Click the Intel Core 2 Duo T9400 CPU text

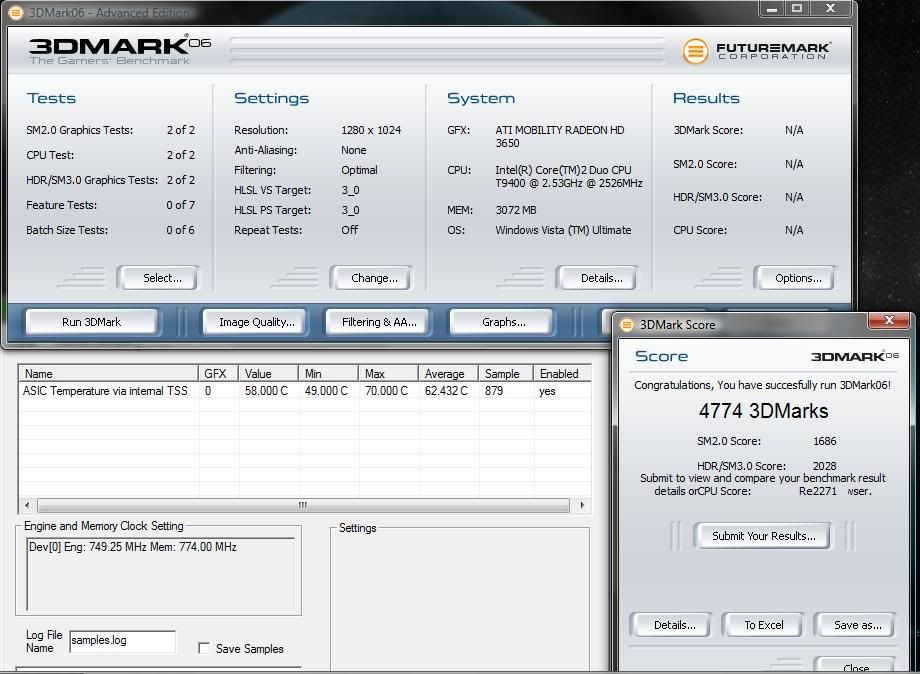[569, 177]
